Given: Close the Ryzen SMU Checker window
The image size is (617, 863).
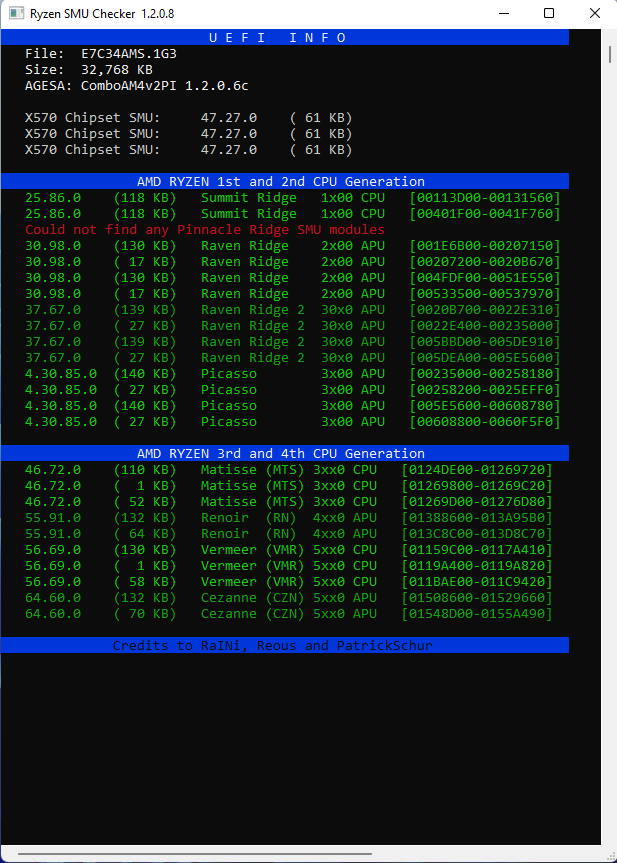Looking at the screenshot, I should (594, 13).
